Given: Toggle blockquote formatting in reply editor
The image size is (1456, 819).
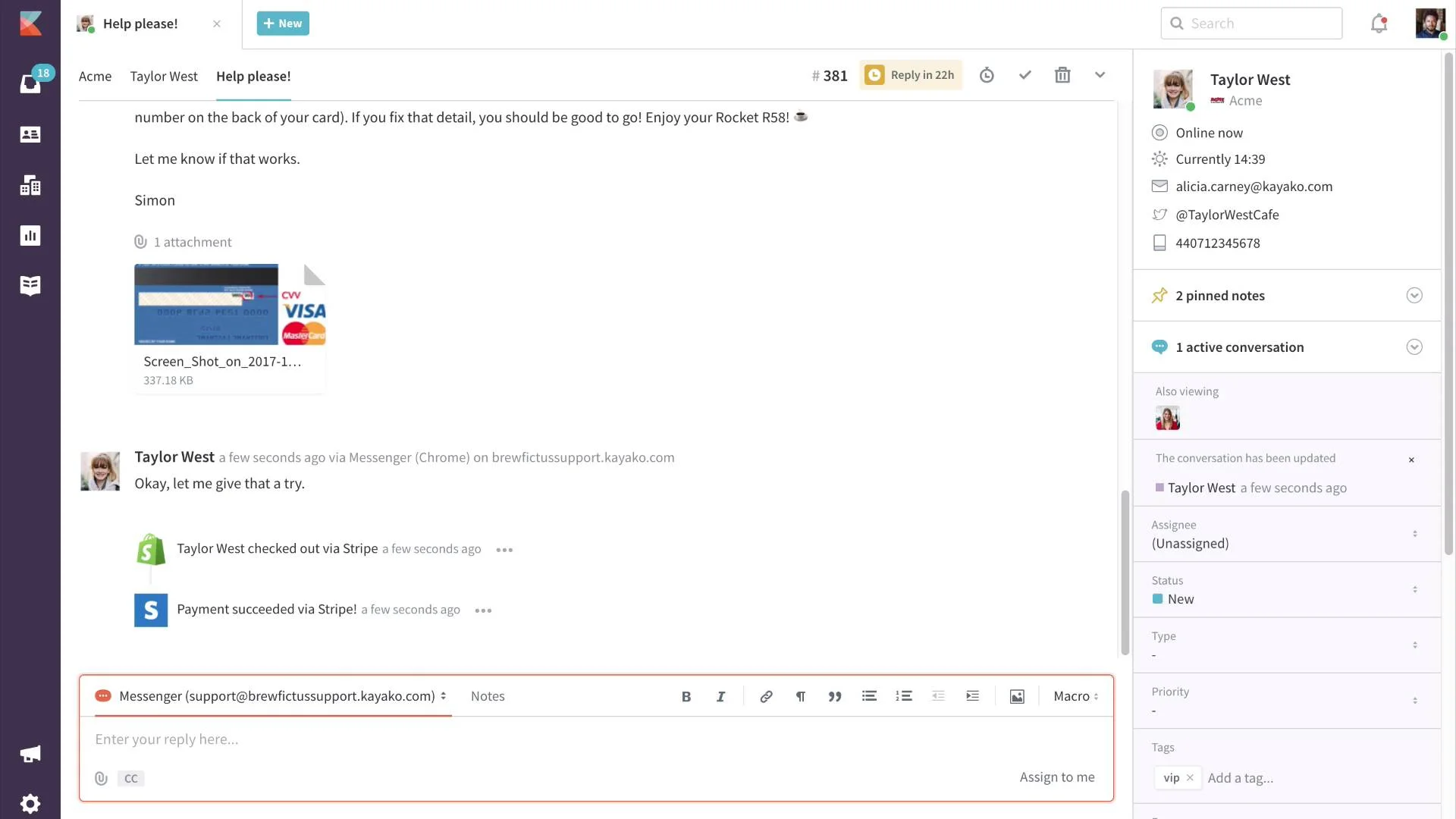Looking at the screenshot, I should tap(834, 696).
